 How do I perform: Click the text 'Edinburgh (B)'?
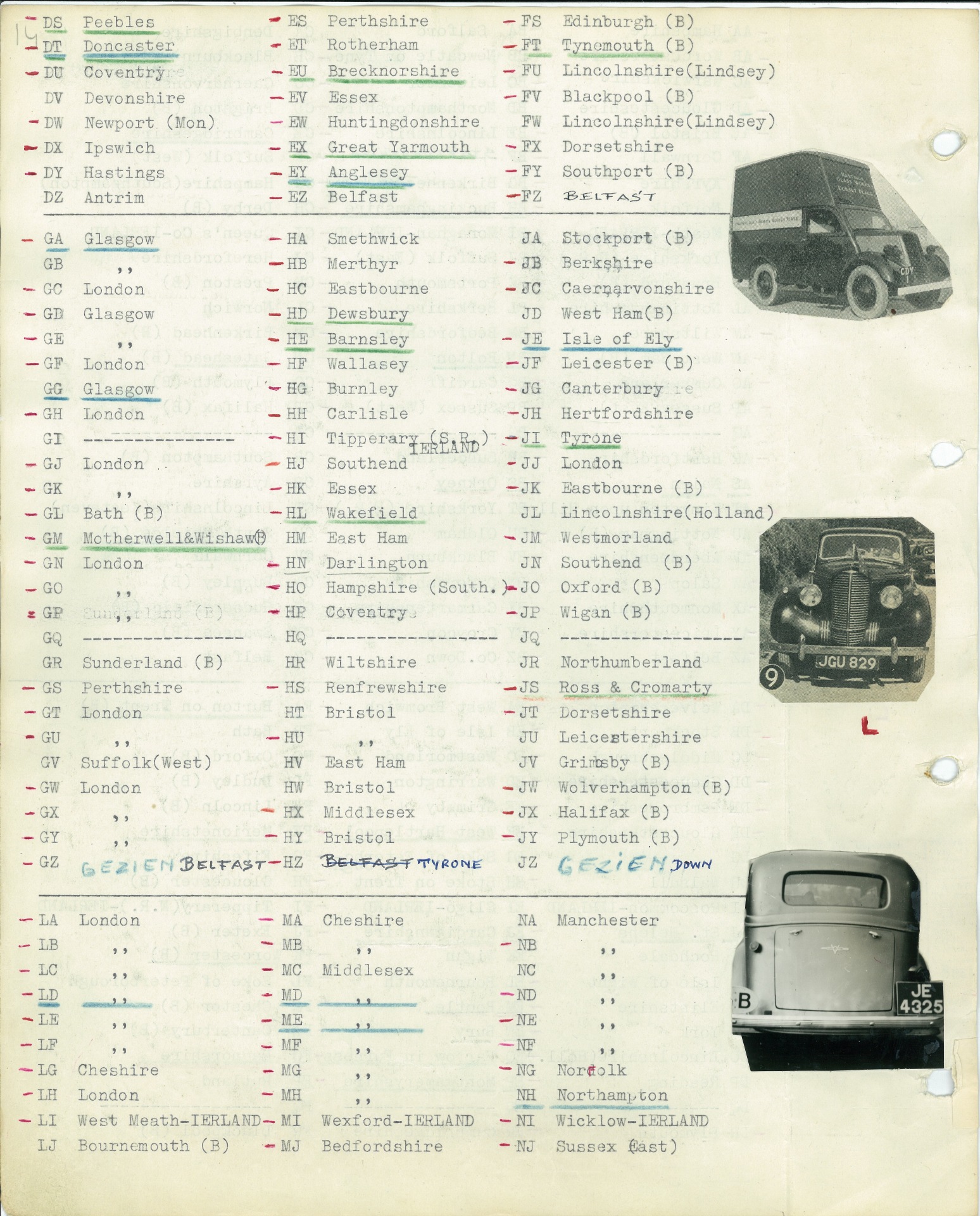point(628,22)
